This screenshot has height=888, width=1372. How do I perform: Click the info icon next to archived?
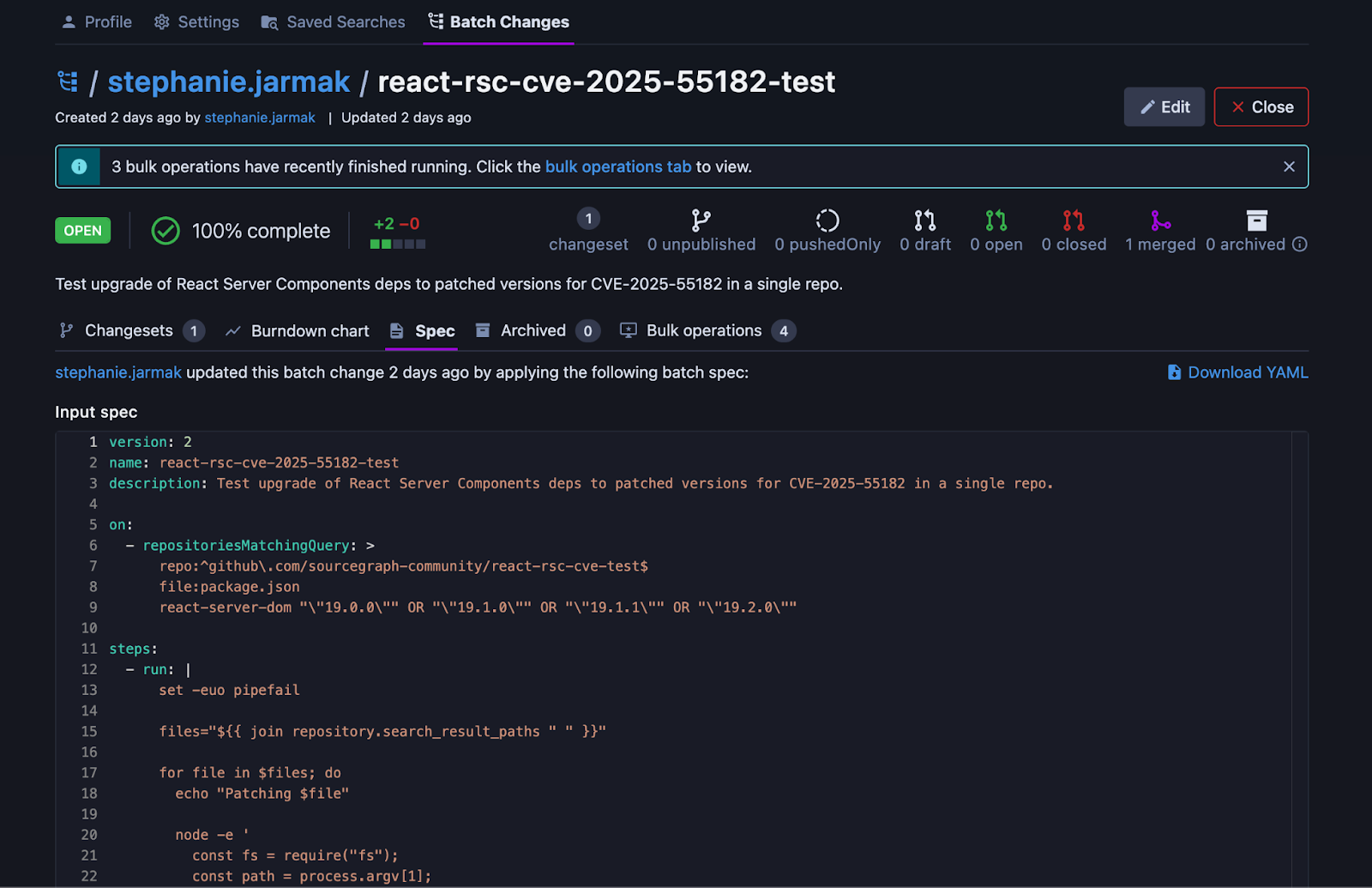(1300, 245)
